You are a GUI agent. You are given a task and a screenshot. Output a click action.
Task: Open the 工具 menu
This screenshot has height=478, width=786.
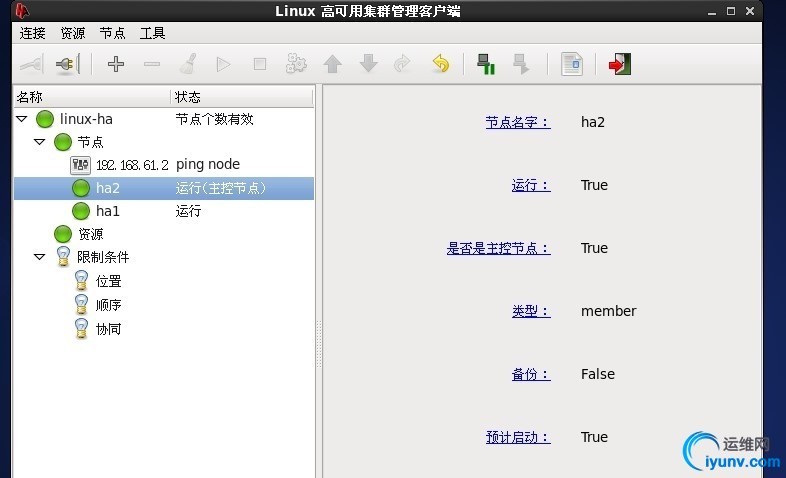pos(152,33)
